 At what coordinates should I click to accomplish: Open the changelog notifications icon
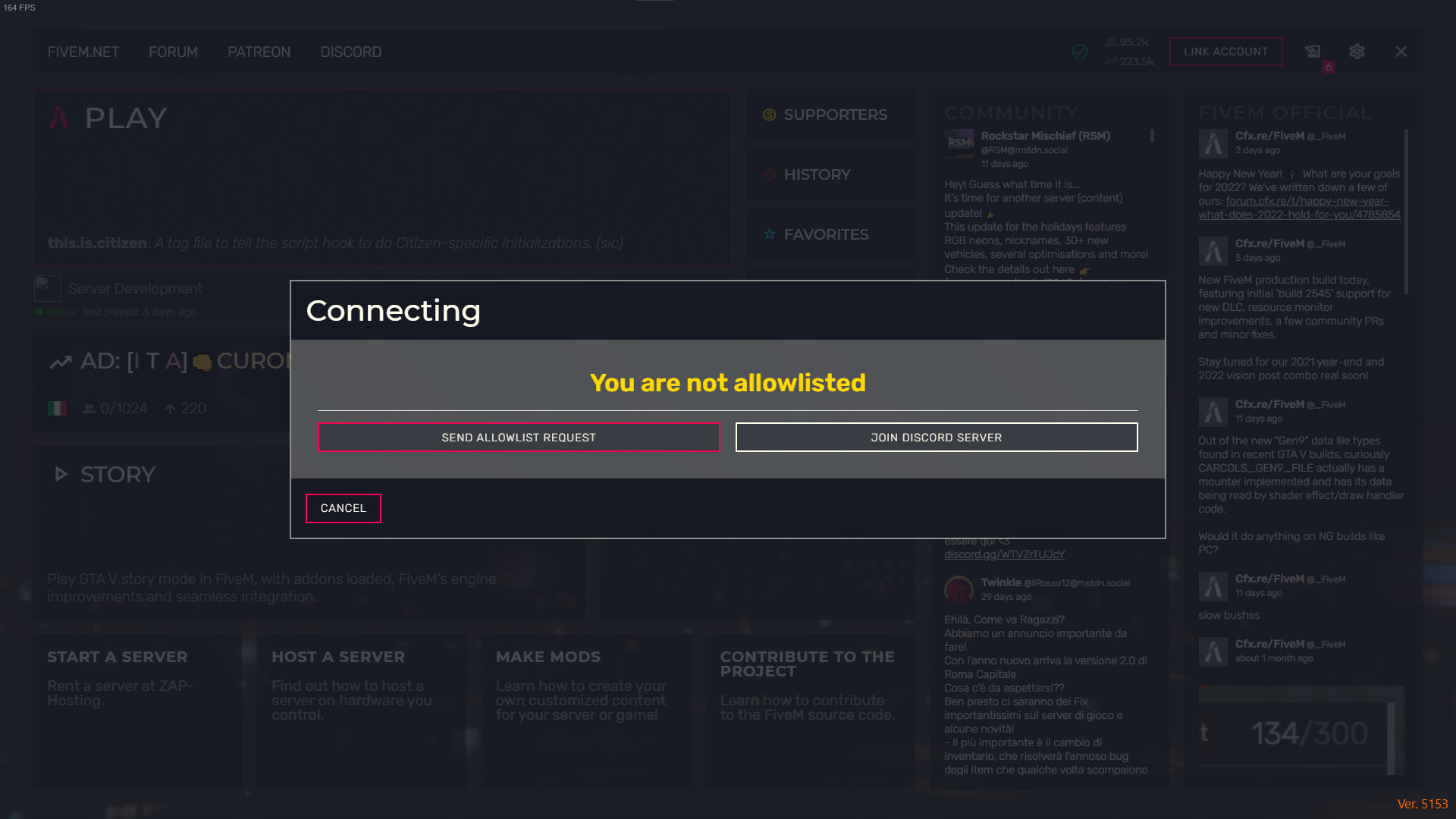pyautogui.click(x=1313, y=52)
